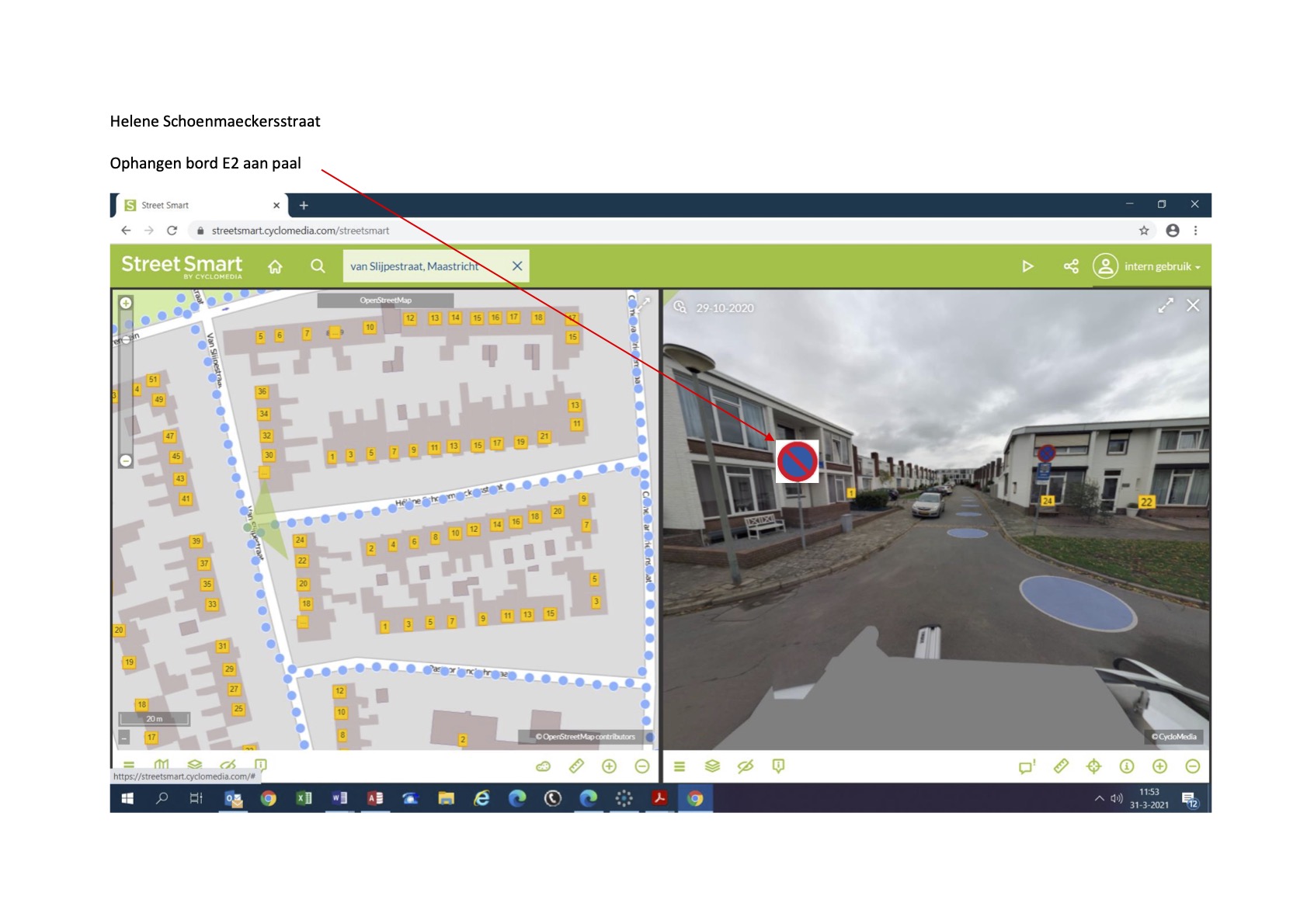Toggle the hide overlays eye icon in panorama
The image size is (1307, 924).
pyautogui.click(x=746, y=766)
